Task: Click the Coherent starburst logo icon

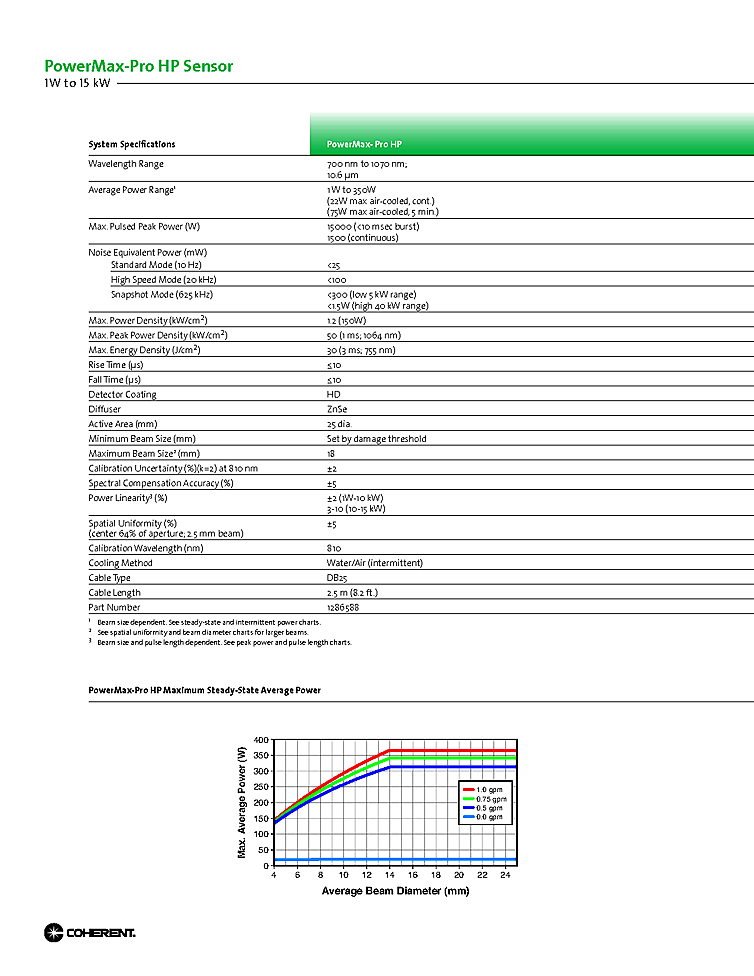Action: [x=54, y=933]
